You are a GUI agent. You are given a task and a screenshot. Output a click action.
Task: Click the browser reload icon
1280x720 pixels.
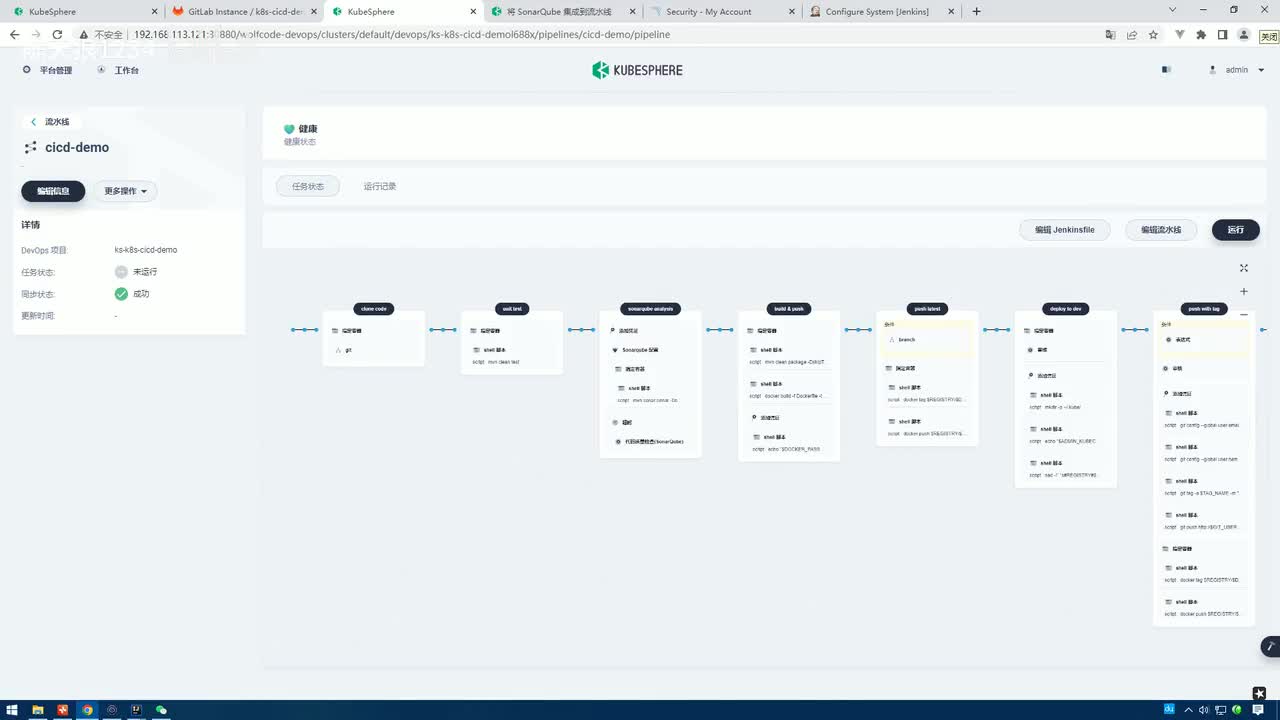point(57,34)
